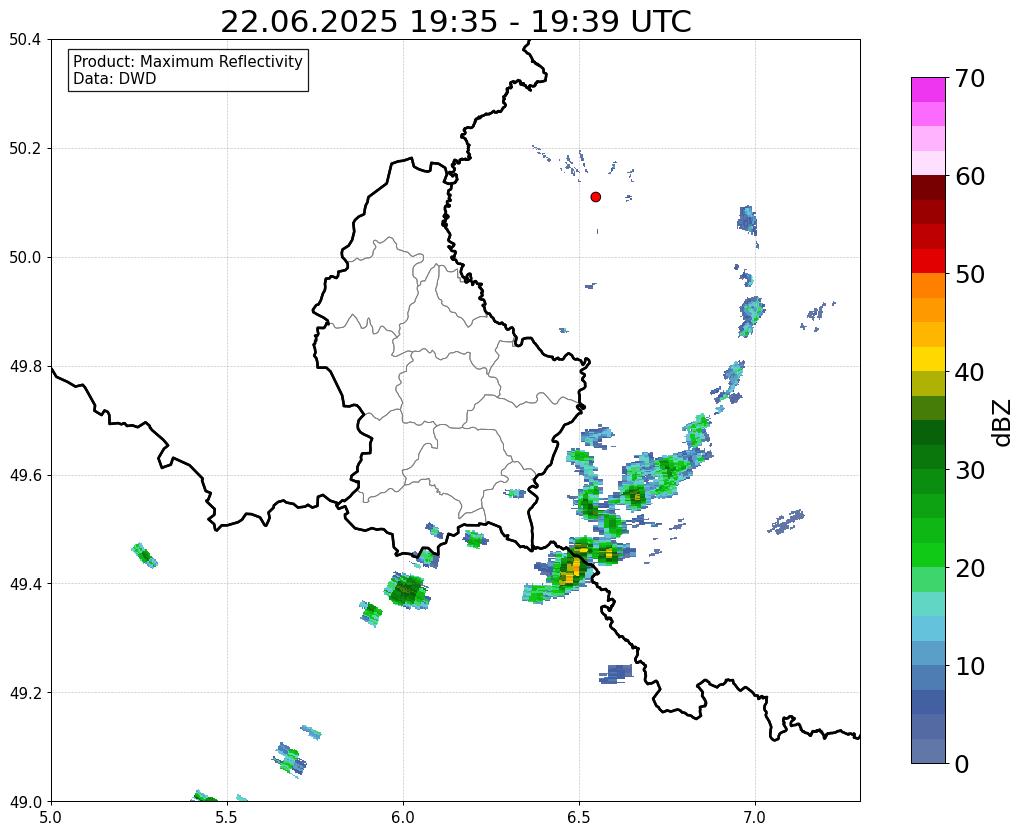The height and width of the screenshot is (834, 1023).
Task: Select the 'Data: DWD' label
Action: (x=115, y=79)
